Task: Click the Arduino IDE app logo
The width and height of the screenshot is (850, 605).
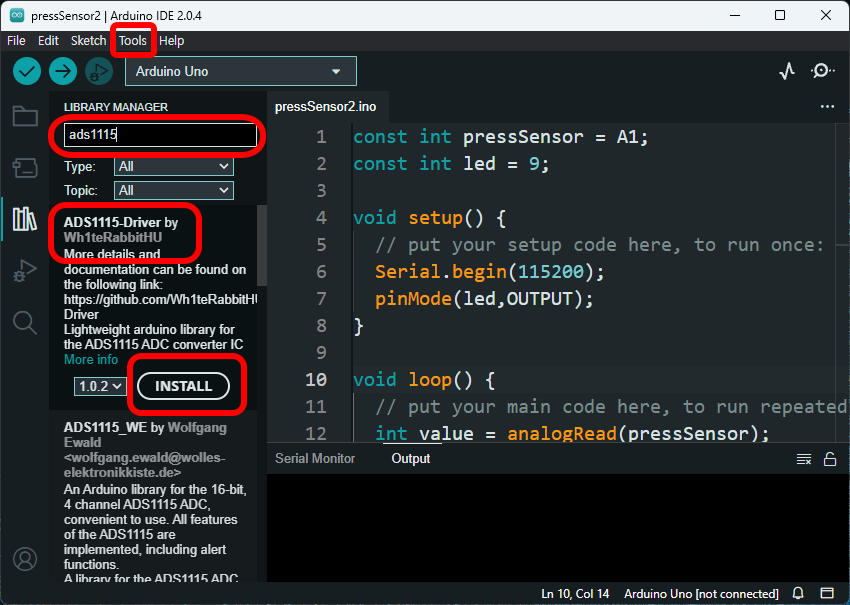Action: [17, 15]
